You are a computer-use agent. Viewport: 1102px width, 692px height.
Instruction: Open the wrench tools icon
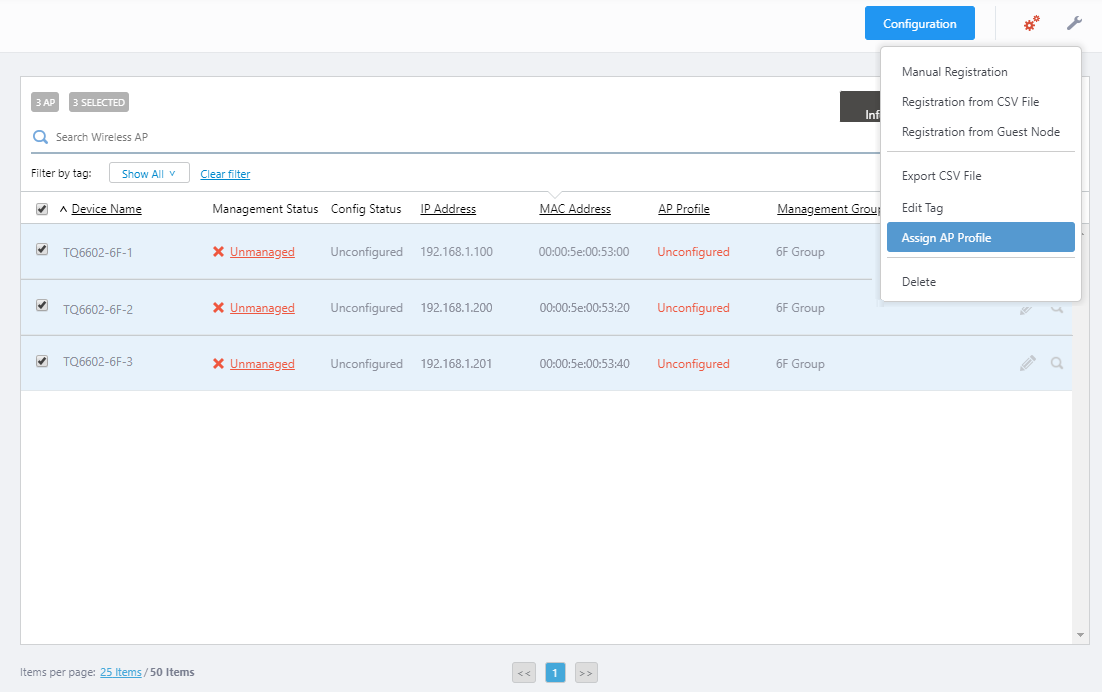(1074, 23)
